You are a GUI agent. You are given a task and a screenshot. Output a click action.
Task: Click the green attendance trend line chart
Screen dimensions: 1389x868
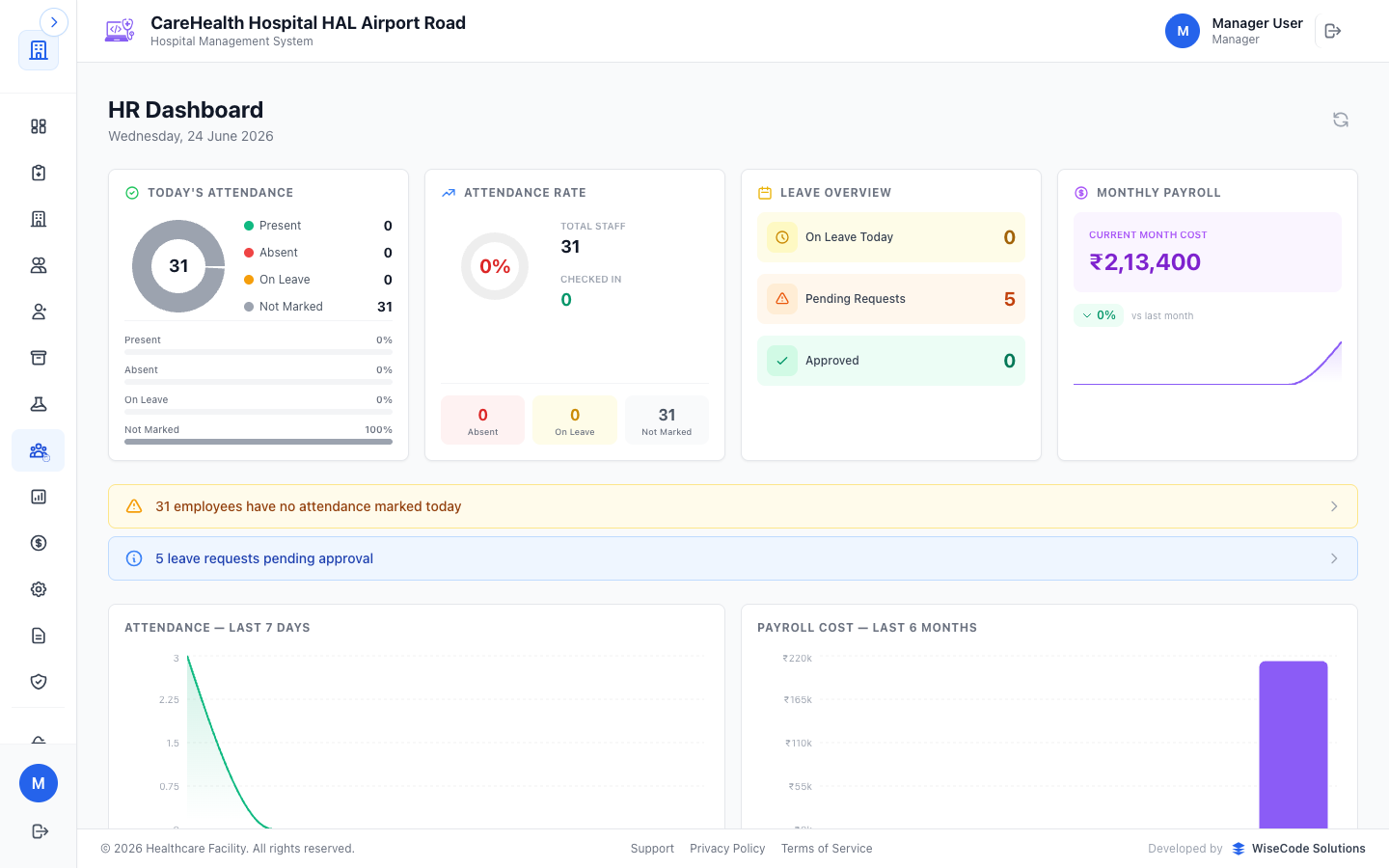tap(231, 743)
